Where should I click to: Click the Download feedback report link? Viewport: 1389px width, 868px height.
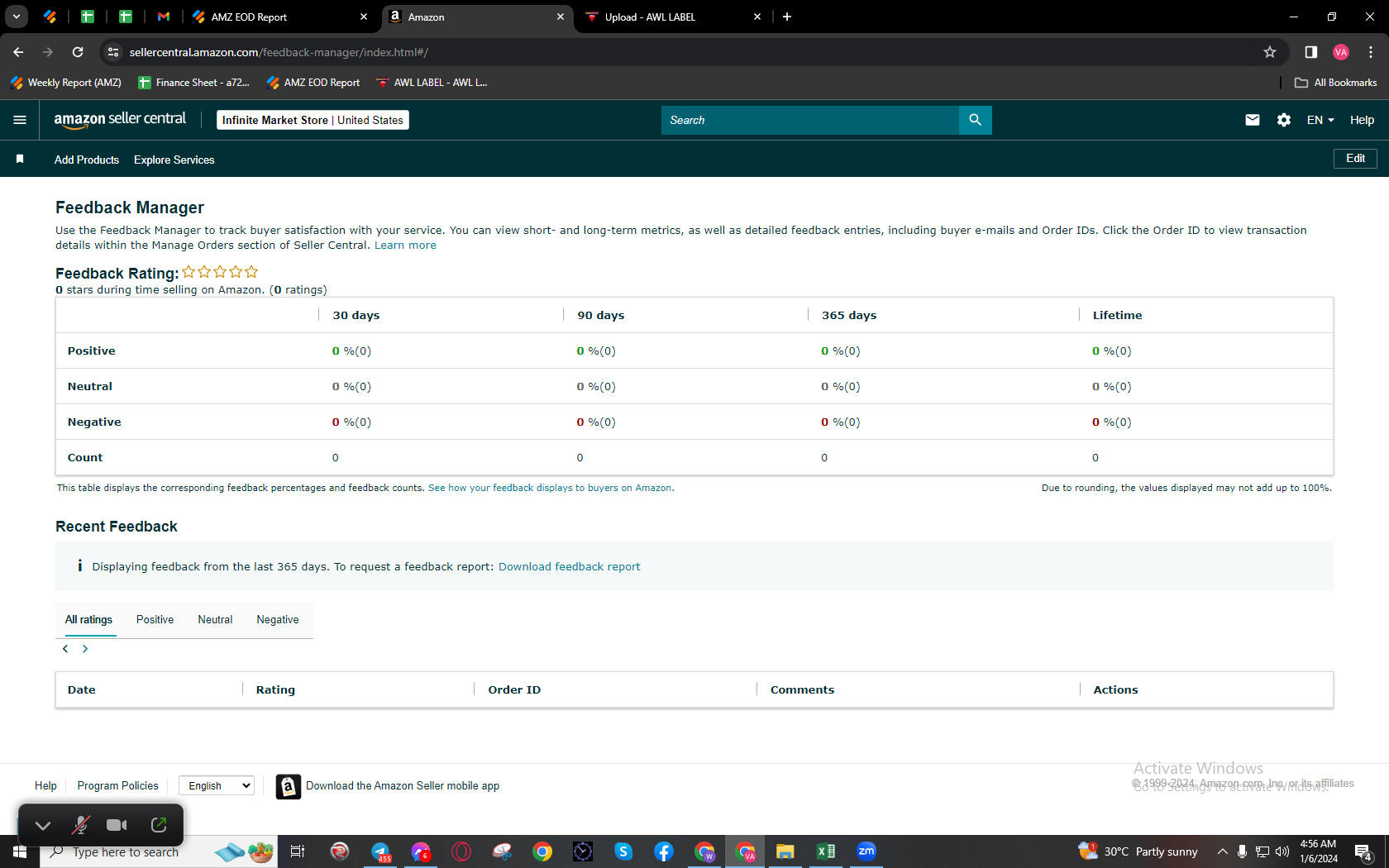pos(570,567)
